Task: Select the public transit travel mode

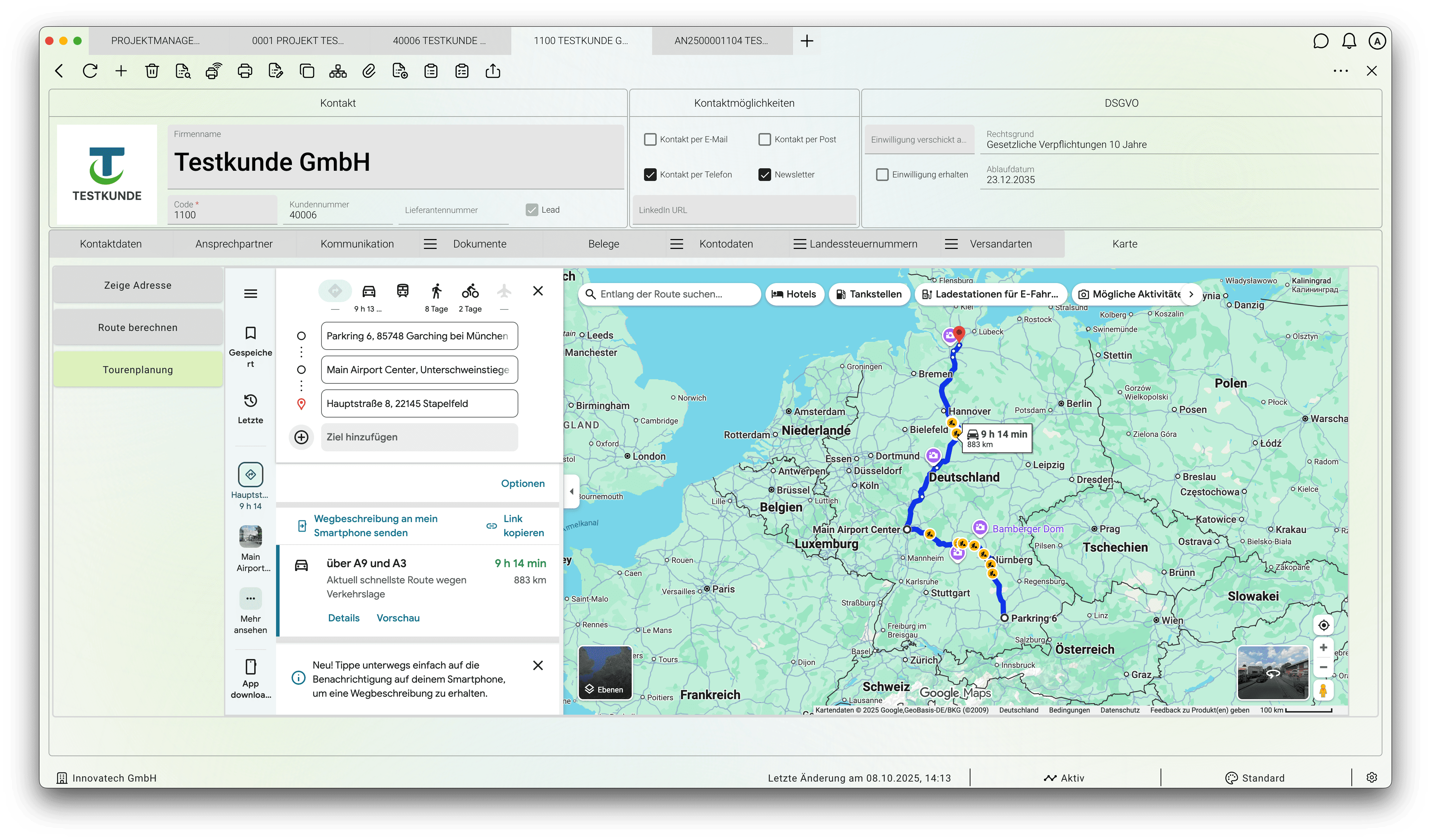Action: pos(402,291)
